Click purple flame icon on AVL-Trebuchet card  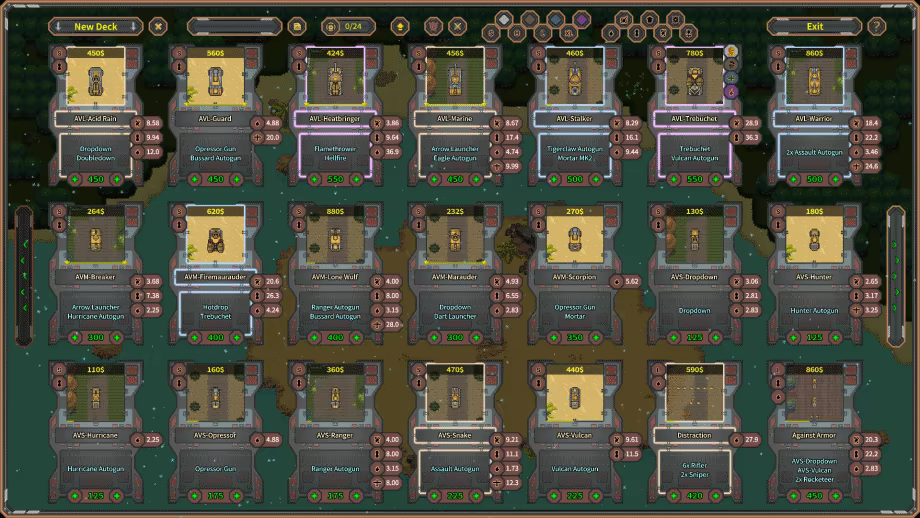point(731,92)
